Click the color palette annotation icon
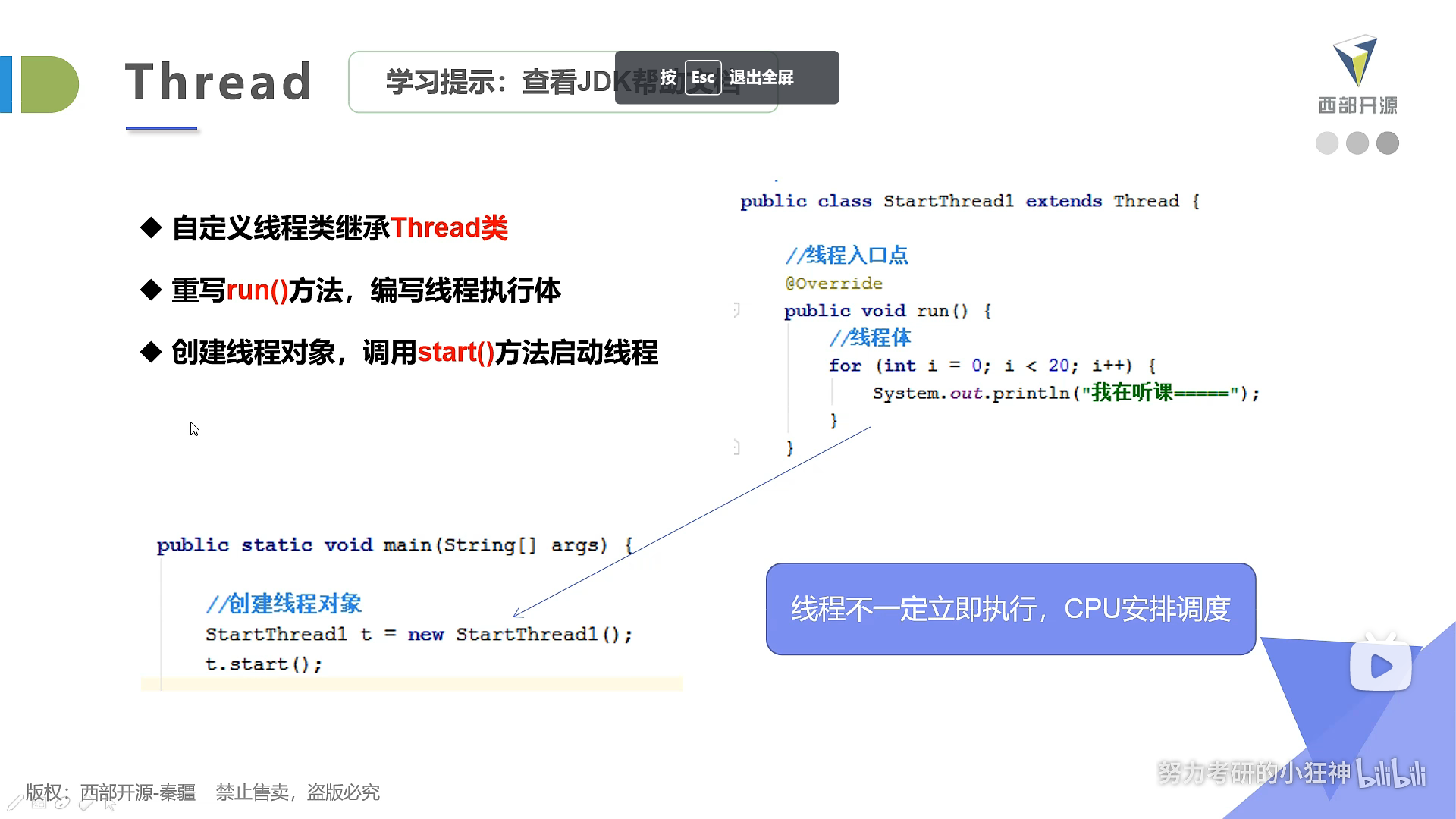 point(62,802)
